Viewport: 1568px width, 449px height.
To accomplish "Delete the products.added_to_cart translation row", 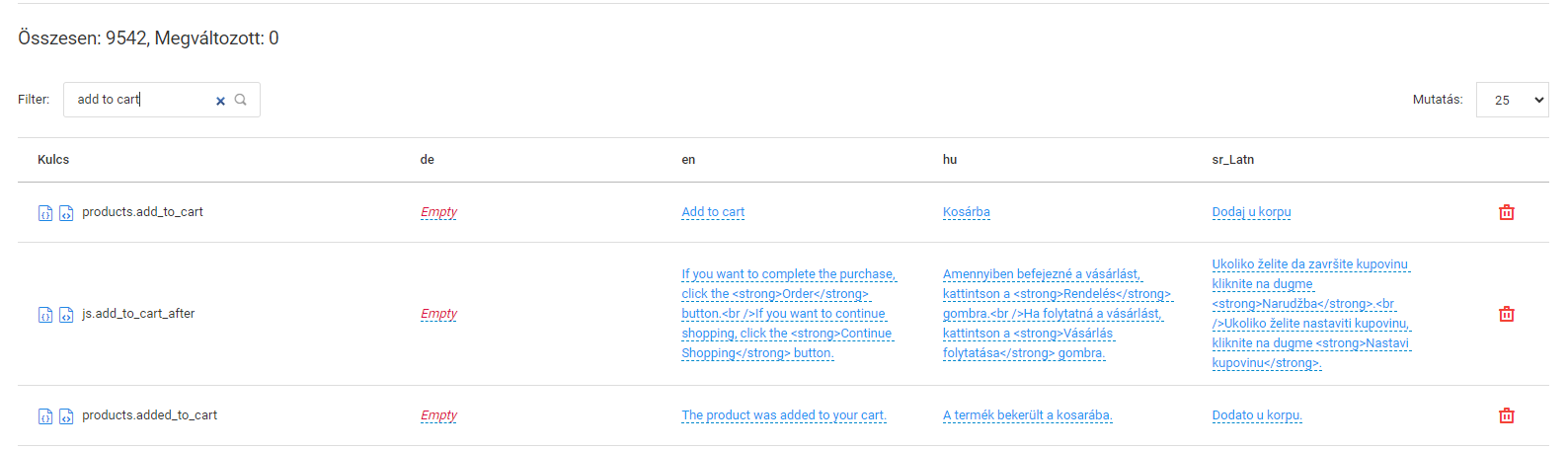I will (1506, 415).
